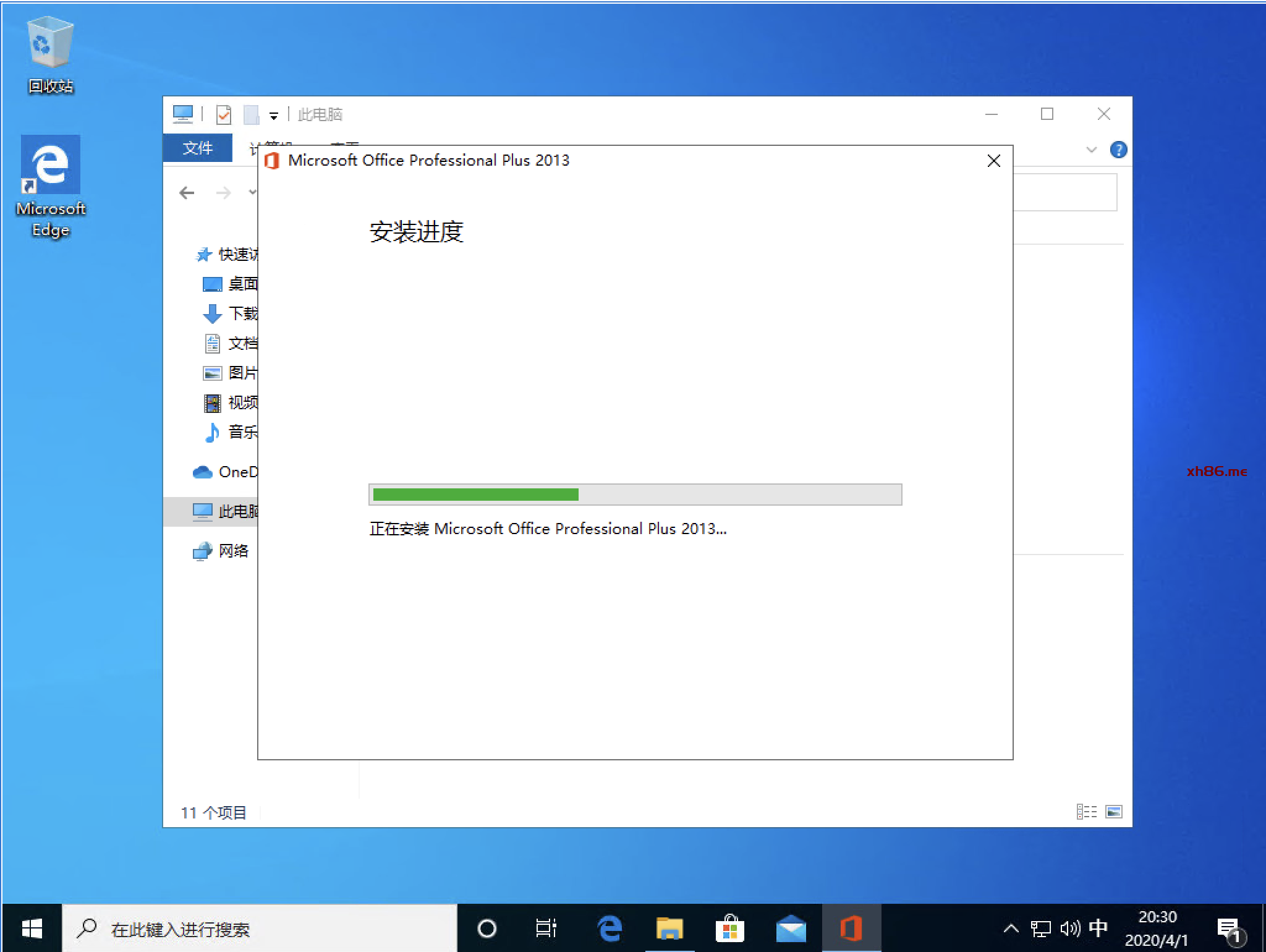Switch to large icons view in status bar
This screenshot has height=952, width=1266.
(x=1114, y=812)
